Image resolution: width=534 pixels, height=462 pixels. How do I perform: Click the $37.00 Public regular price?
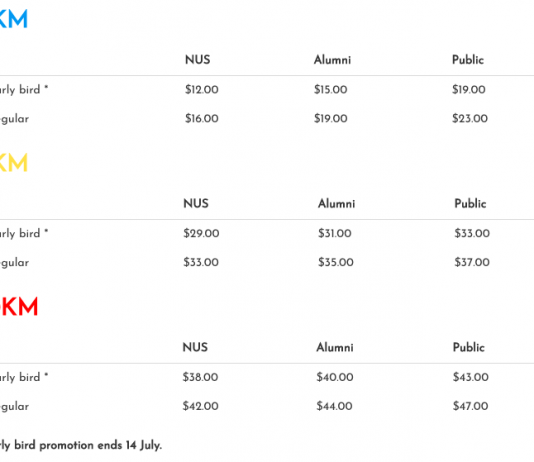click(472, 262)
